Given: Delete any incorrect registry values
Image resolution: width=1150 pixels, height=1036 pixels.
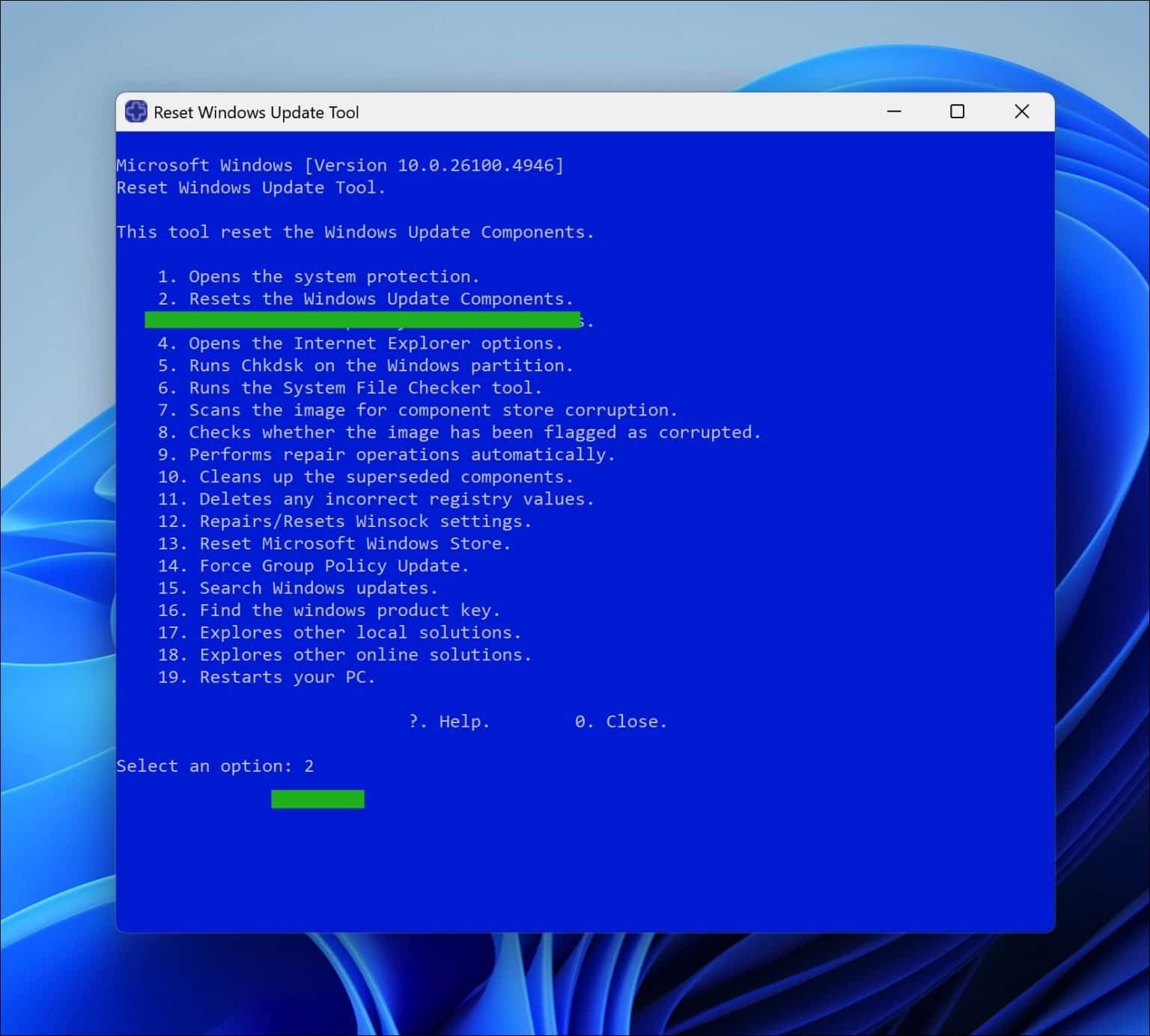Looking at the screenshot, I should tap(376, 499).
